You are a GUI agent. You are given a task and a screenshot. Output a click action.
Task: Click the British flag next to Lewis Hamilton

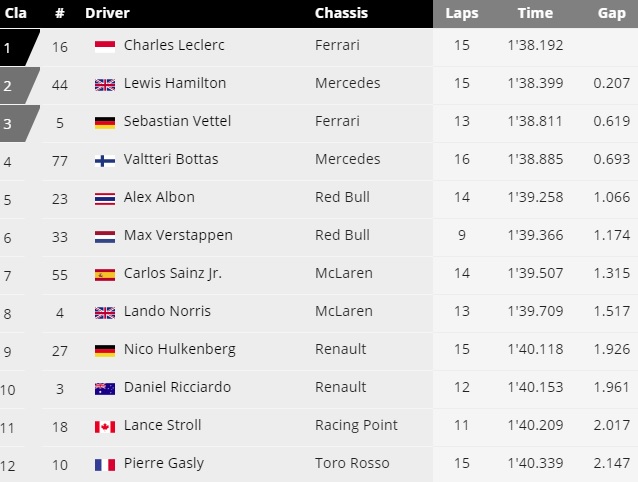pyautogui.click(x=104, y=84)
